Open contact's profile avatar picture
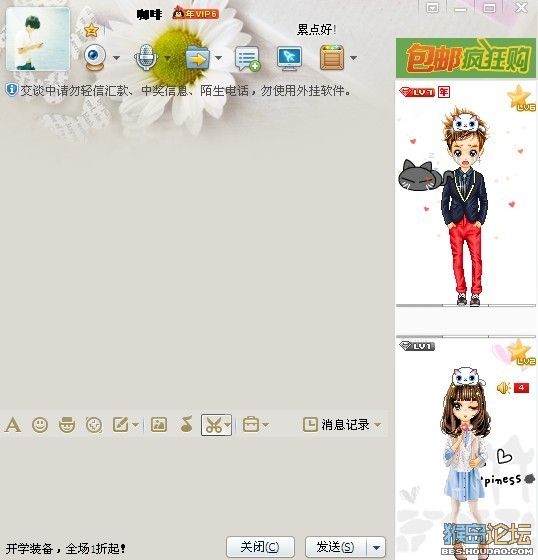The width and height of the screenshot is (538, 560). (x=38, y=39)
